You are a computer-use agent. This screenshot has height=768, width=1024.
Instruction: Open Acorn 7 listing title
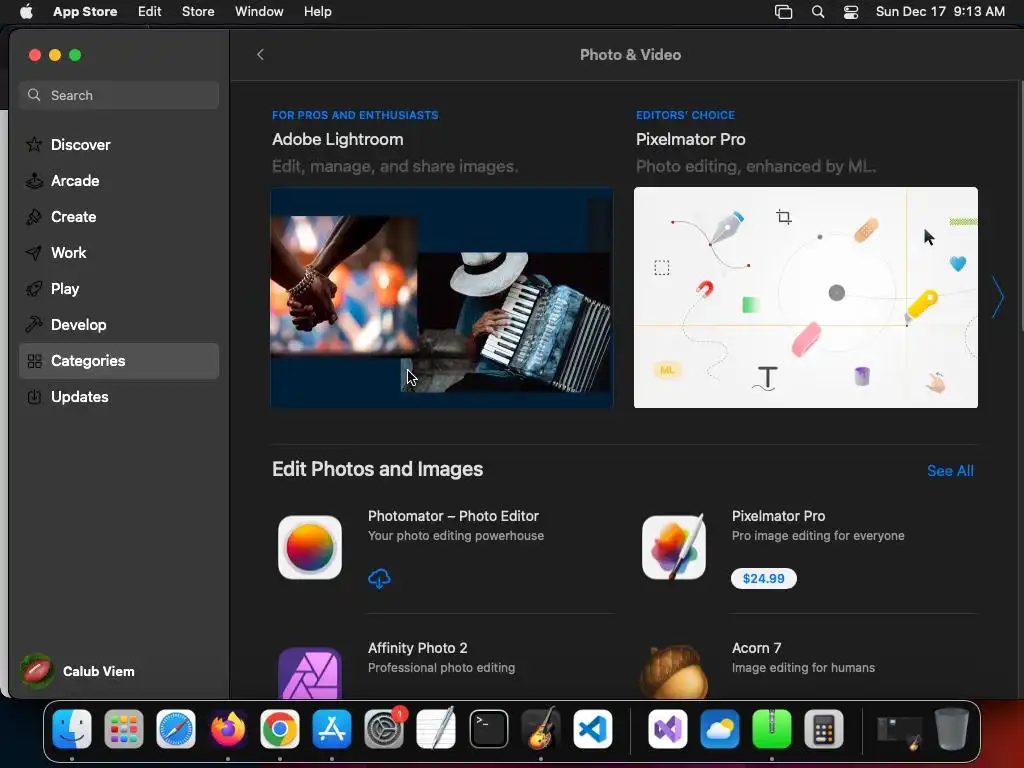(x=756, y=648)
